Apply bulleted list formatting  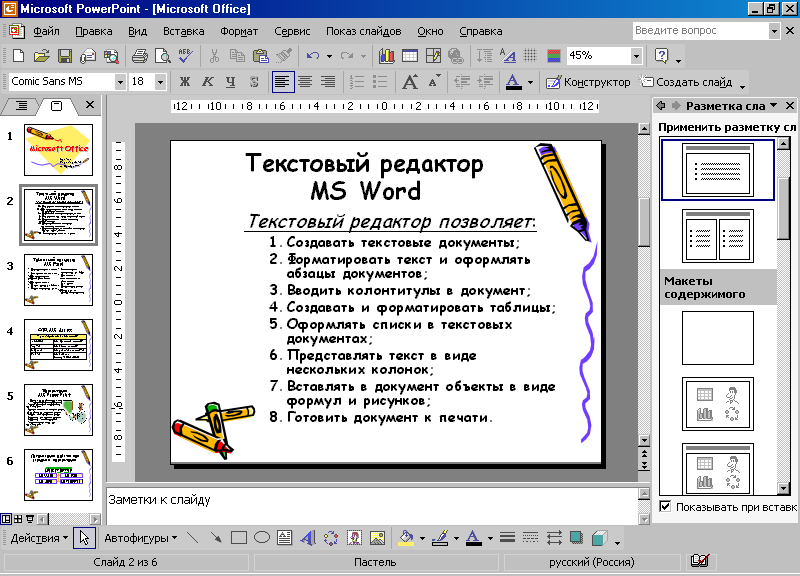pyautogui.click(x=380, y=82)
